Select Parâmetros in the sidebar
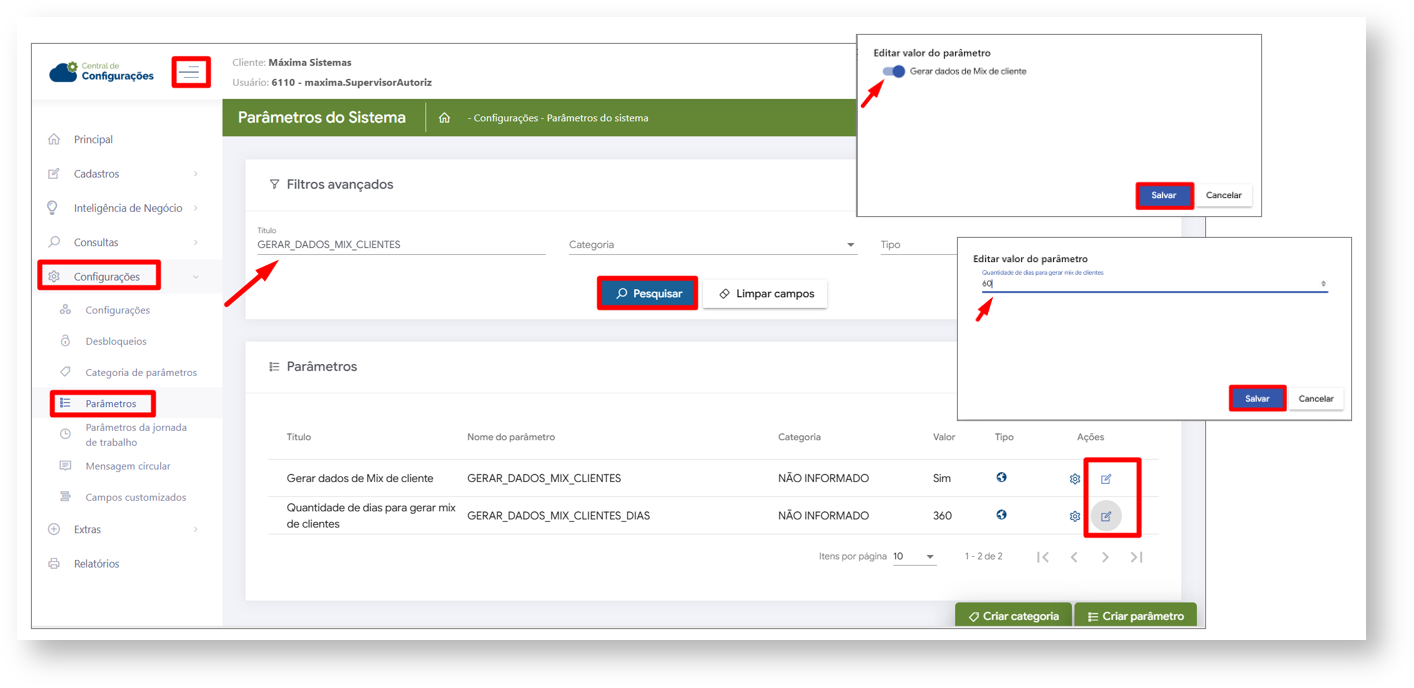Viewport: 1414px width, 688px height. [110, 404]
